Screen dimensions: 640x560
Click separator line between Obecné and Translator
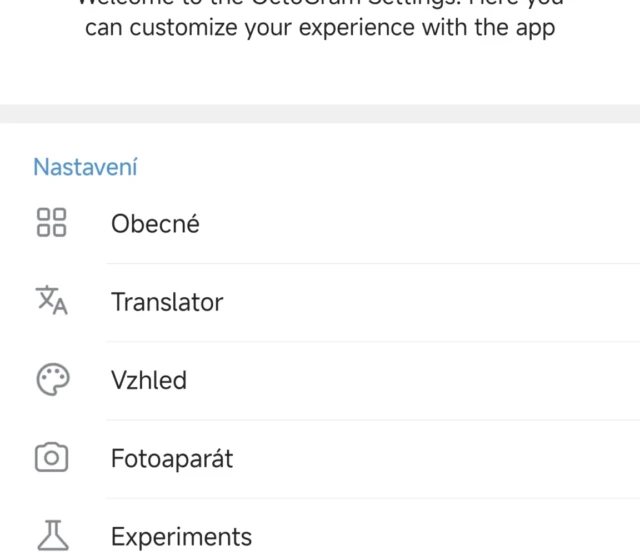pyautogui.click(x=372, y=264)
